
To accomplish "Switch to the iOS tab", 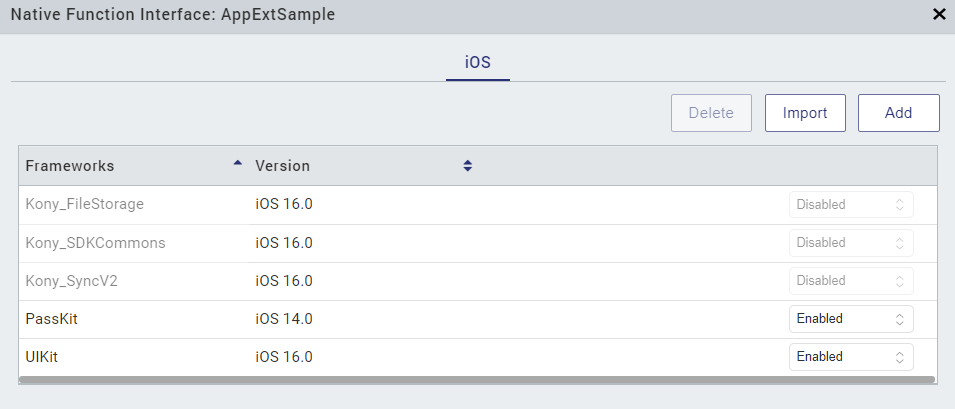I will [478, 62].
